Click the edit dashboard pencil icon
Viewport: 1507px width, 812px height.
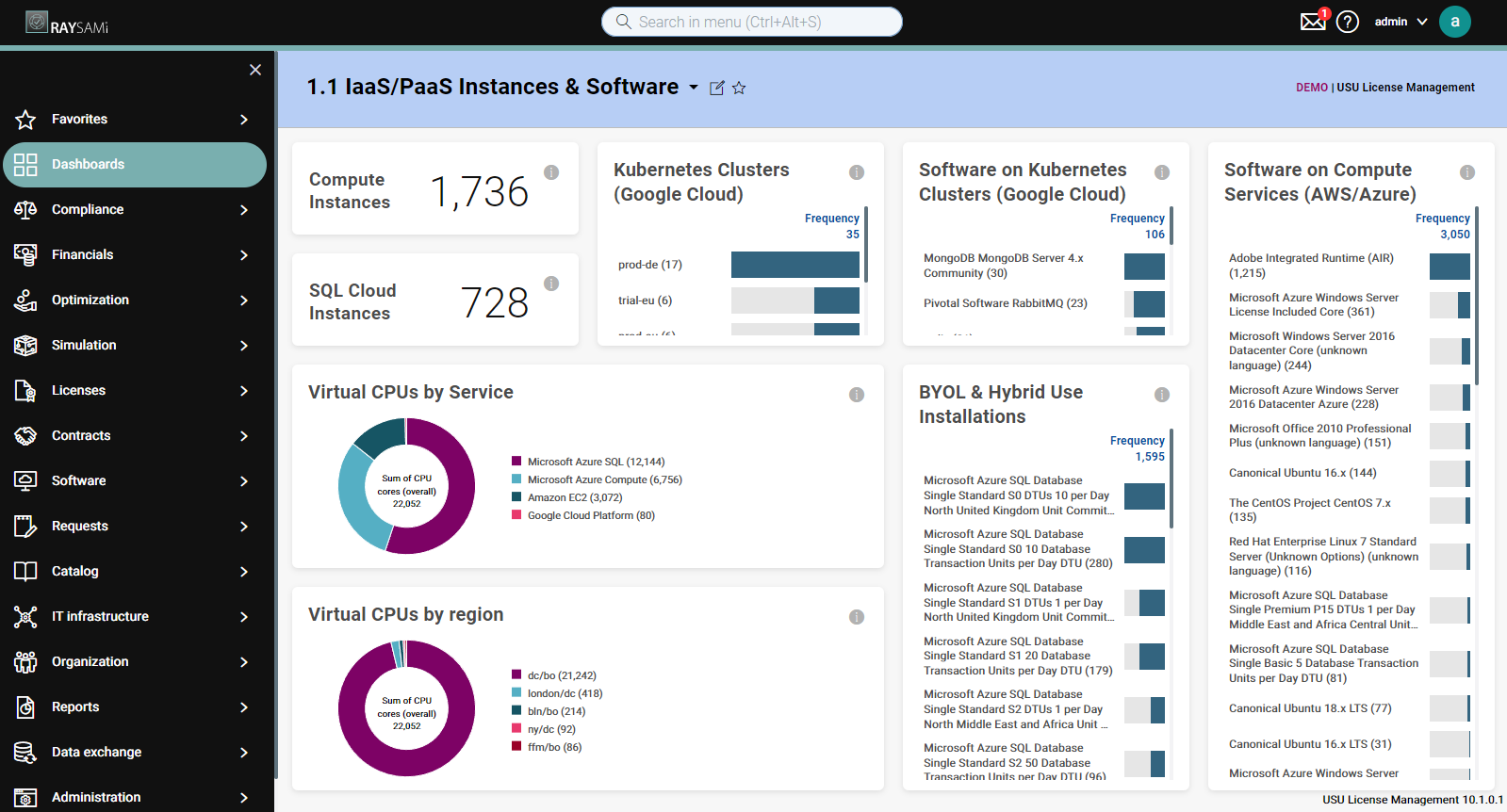[717, 88]
